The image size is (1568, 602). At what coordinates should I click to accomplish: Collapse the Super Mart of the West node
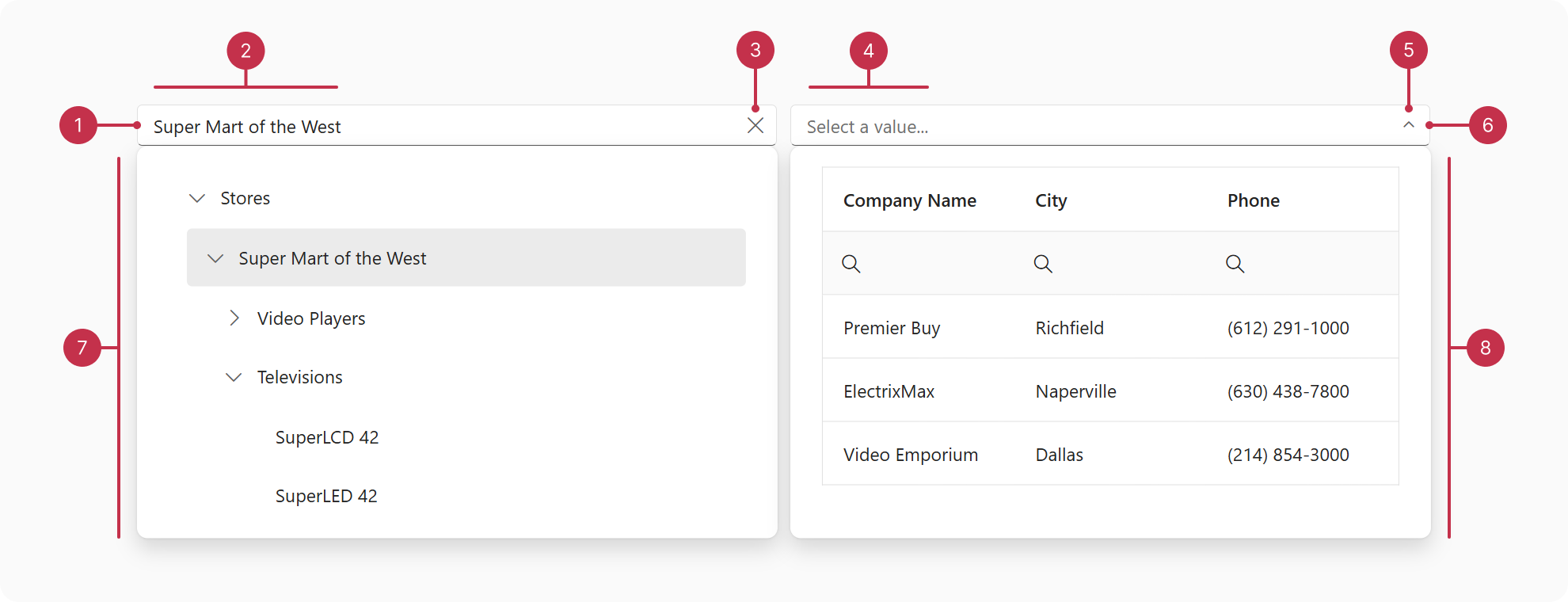pyautogui.click(x=215, y=258)
